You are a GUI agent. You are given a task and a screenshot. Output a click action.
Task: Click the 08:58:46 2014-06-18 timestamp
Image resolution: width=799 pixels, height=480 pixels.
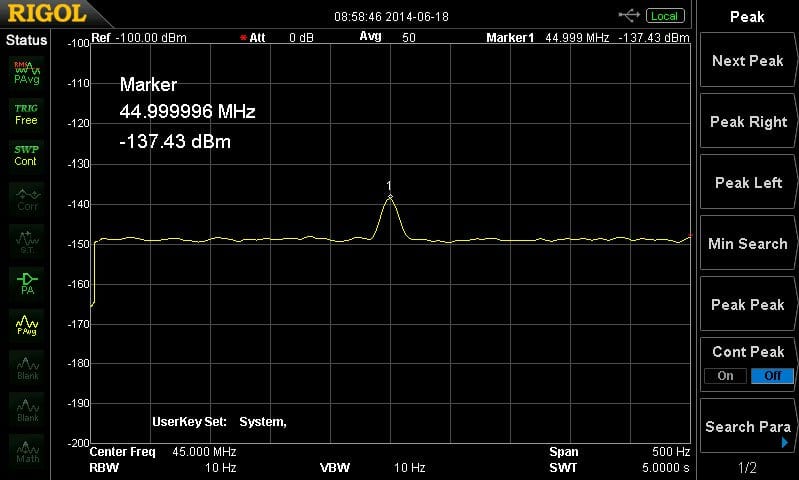391,17
